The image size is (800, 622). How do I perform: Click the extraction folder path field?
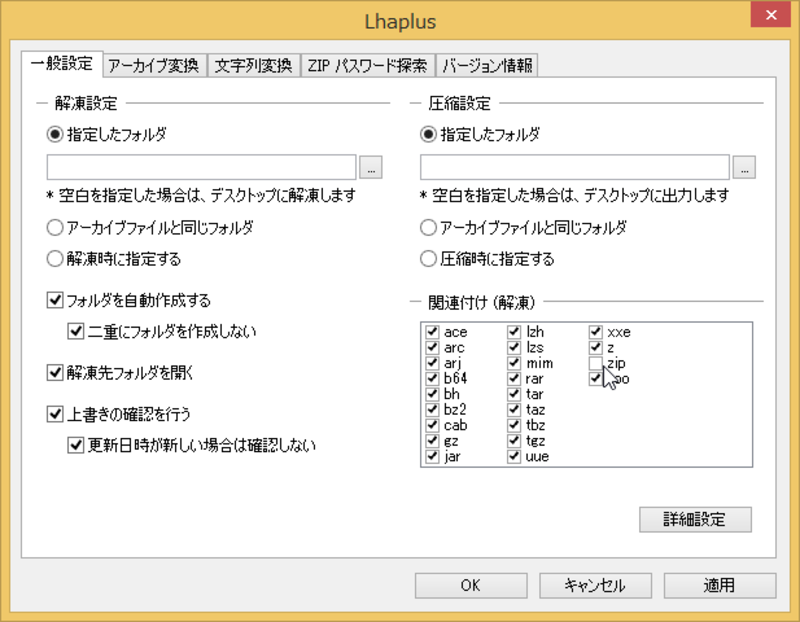202,167
